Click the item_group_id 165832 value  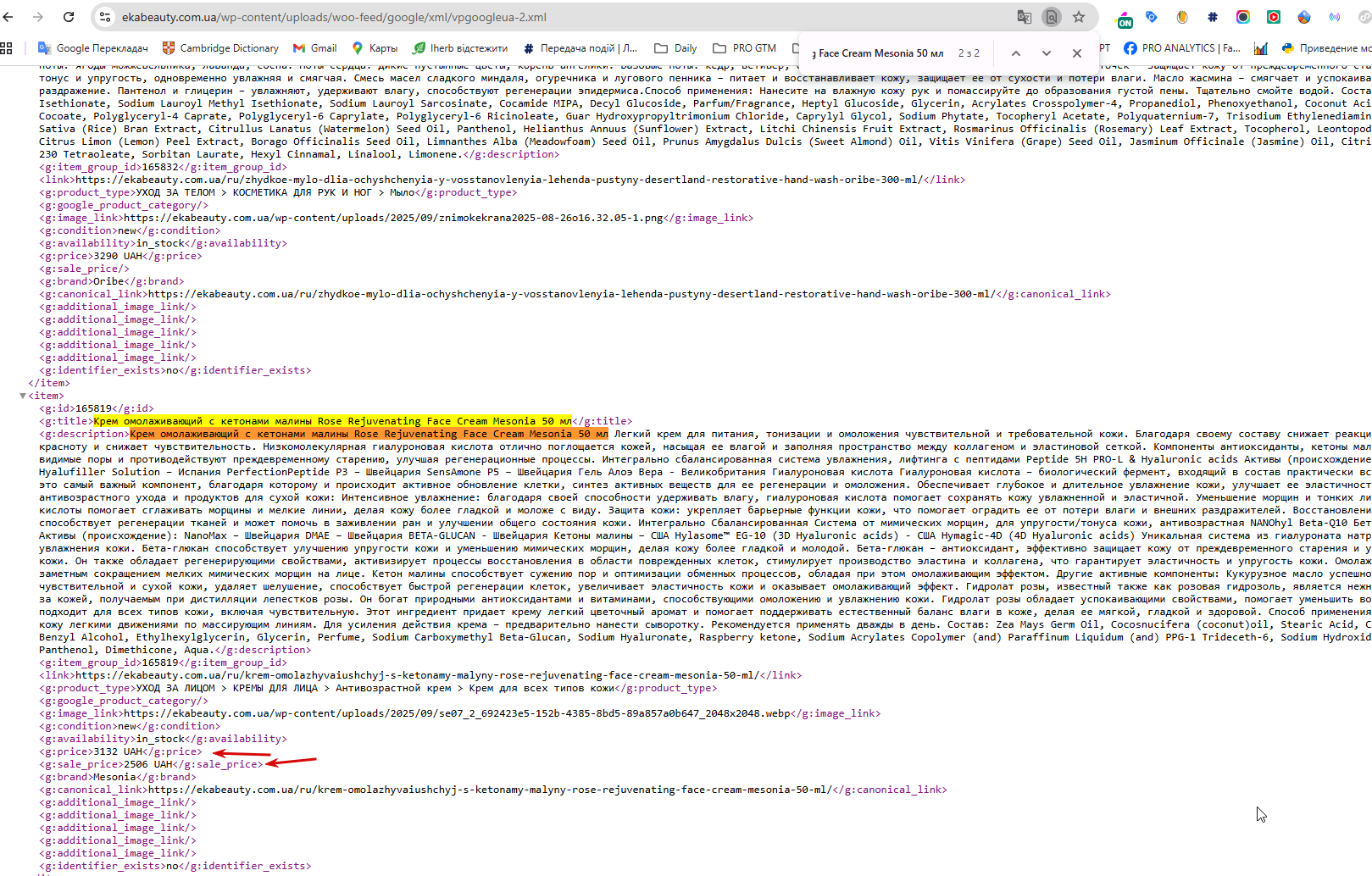(160, 167)
